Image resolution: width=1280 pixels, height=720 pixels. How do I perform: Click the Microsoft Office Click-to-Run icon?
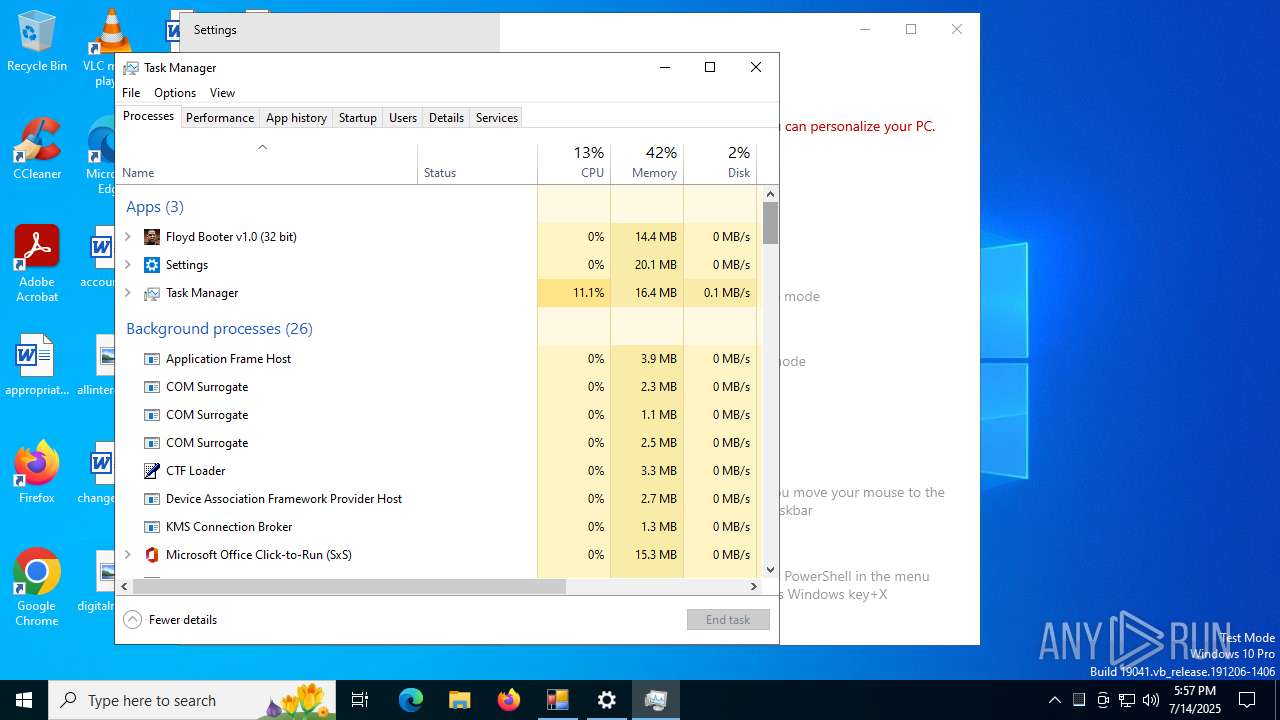coord(152,555)
